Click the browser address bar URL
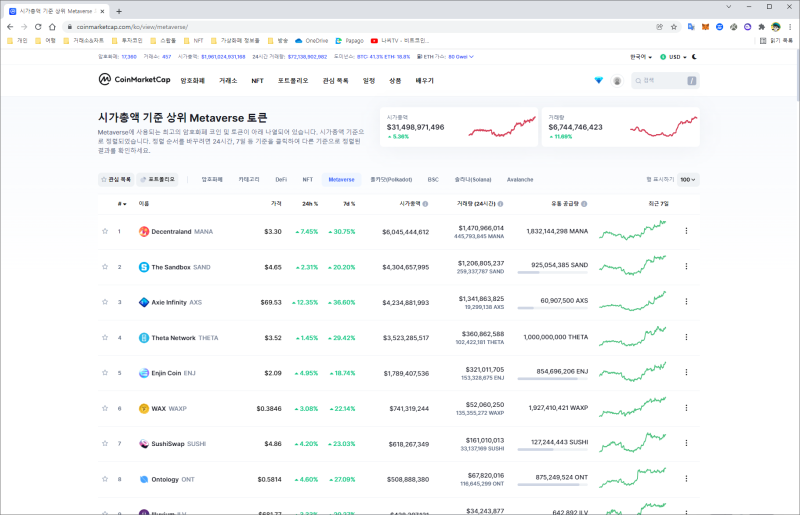Screen dimensions: 800x515 click(x=132, y=27)
